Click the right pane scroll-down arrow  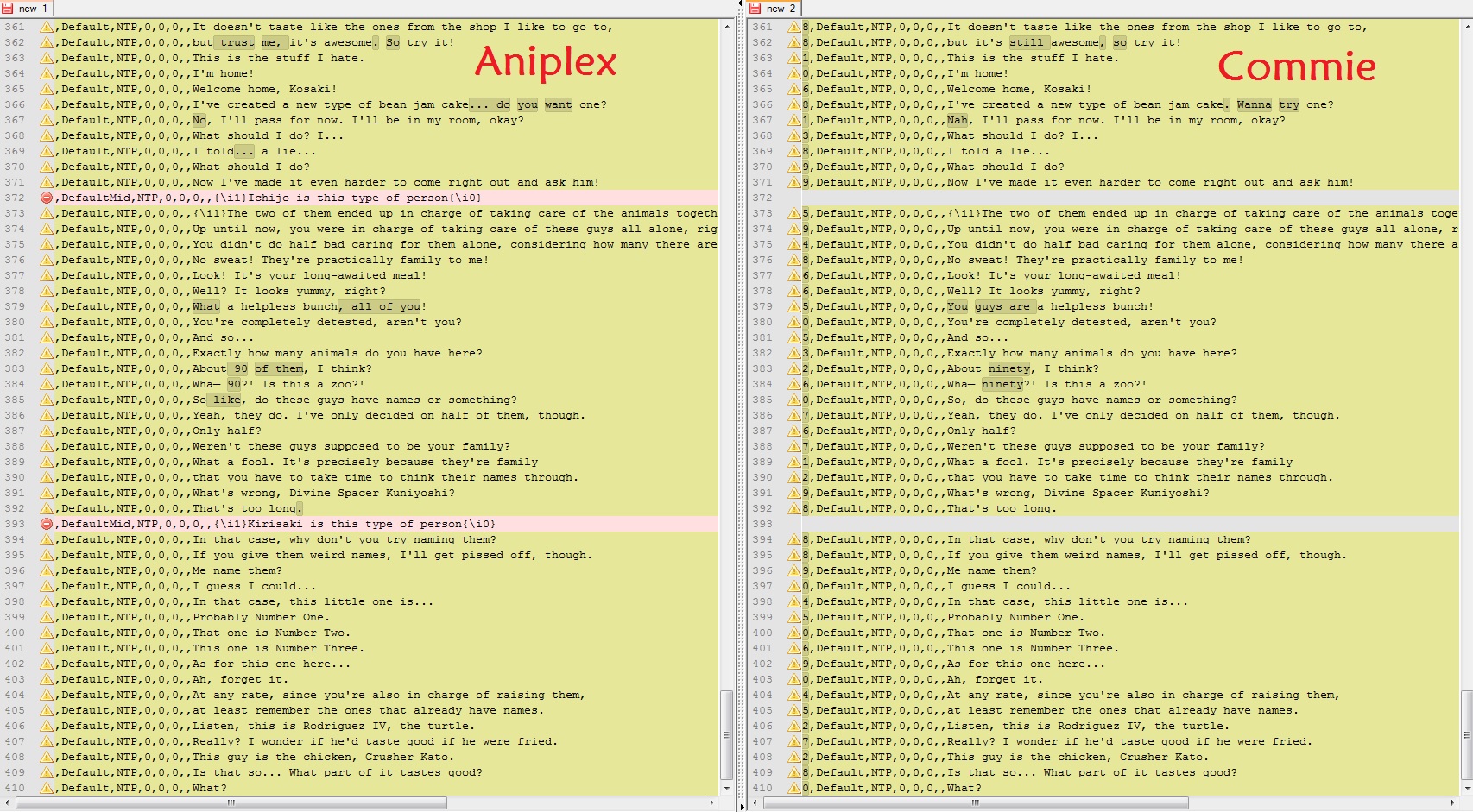(1466, 788)
